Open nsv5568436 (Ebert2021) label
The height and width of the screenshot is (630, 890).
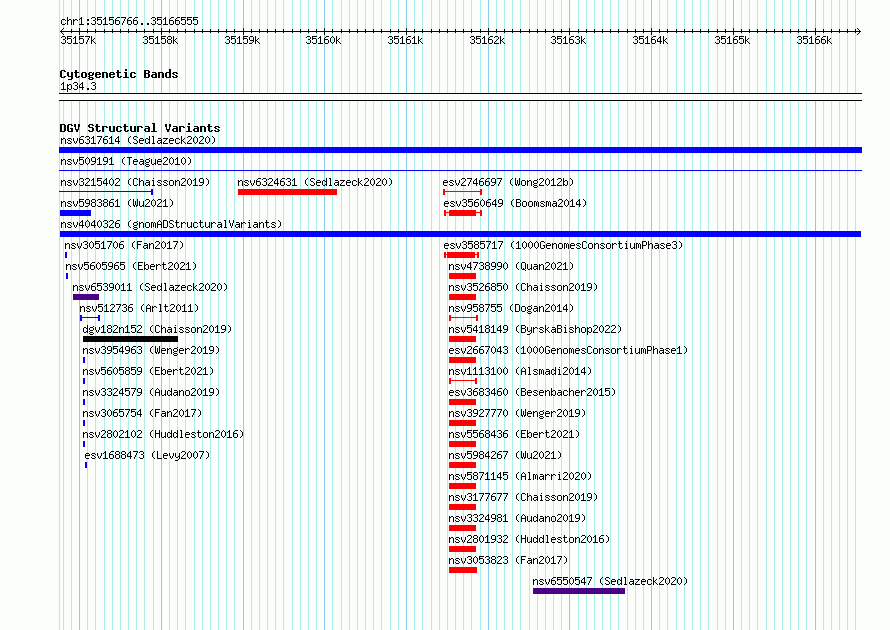514,434
